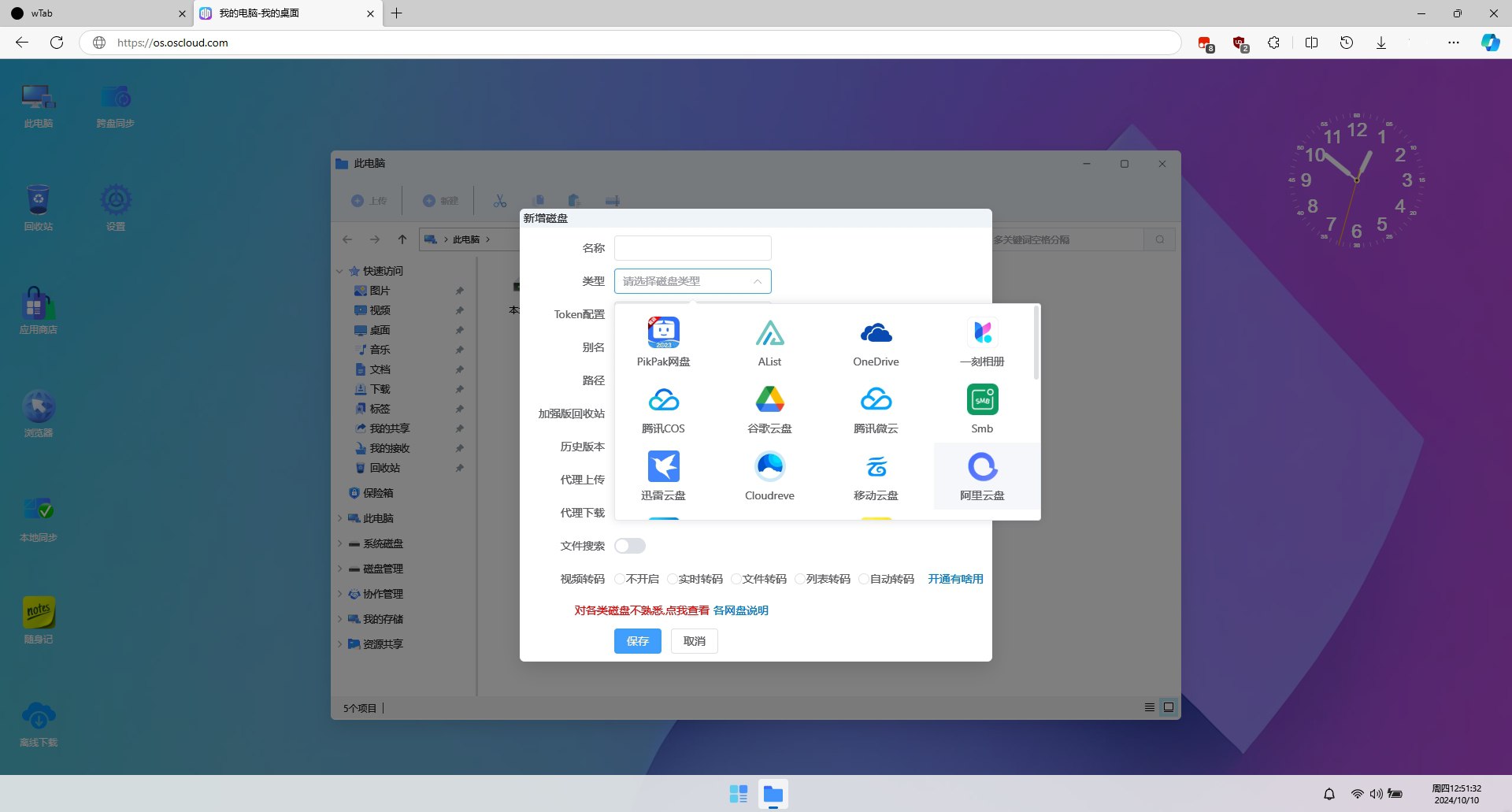
Task: Open the start menu tiles icon in taskbar
Action: coord(738,794)
